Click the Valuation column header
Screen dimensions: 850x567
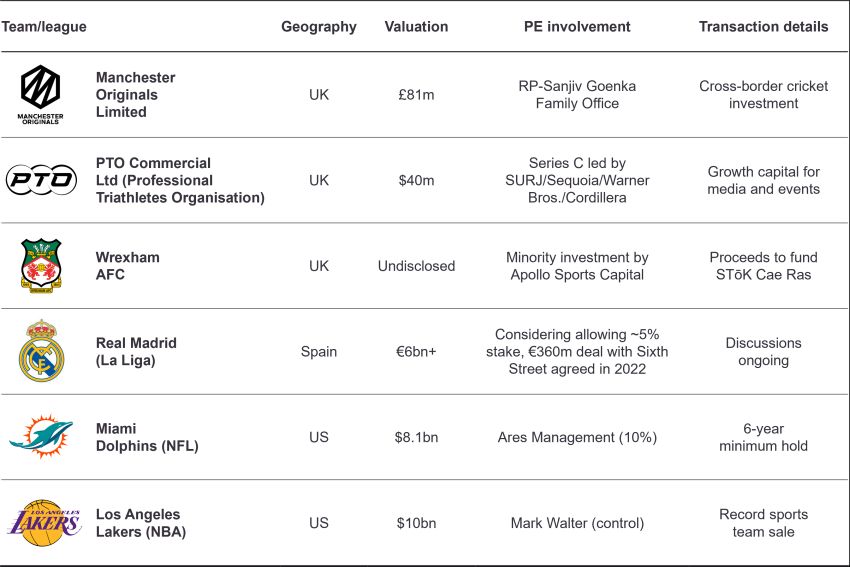click(x=416, y=27)
